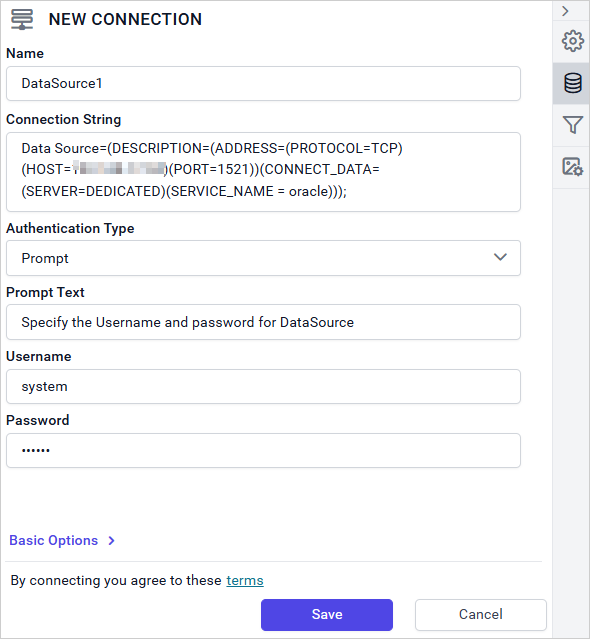Click the Username field showing system

tap(263, 386)
